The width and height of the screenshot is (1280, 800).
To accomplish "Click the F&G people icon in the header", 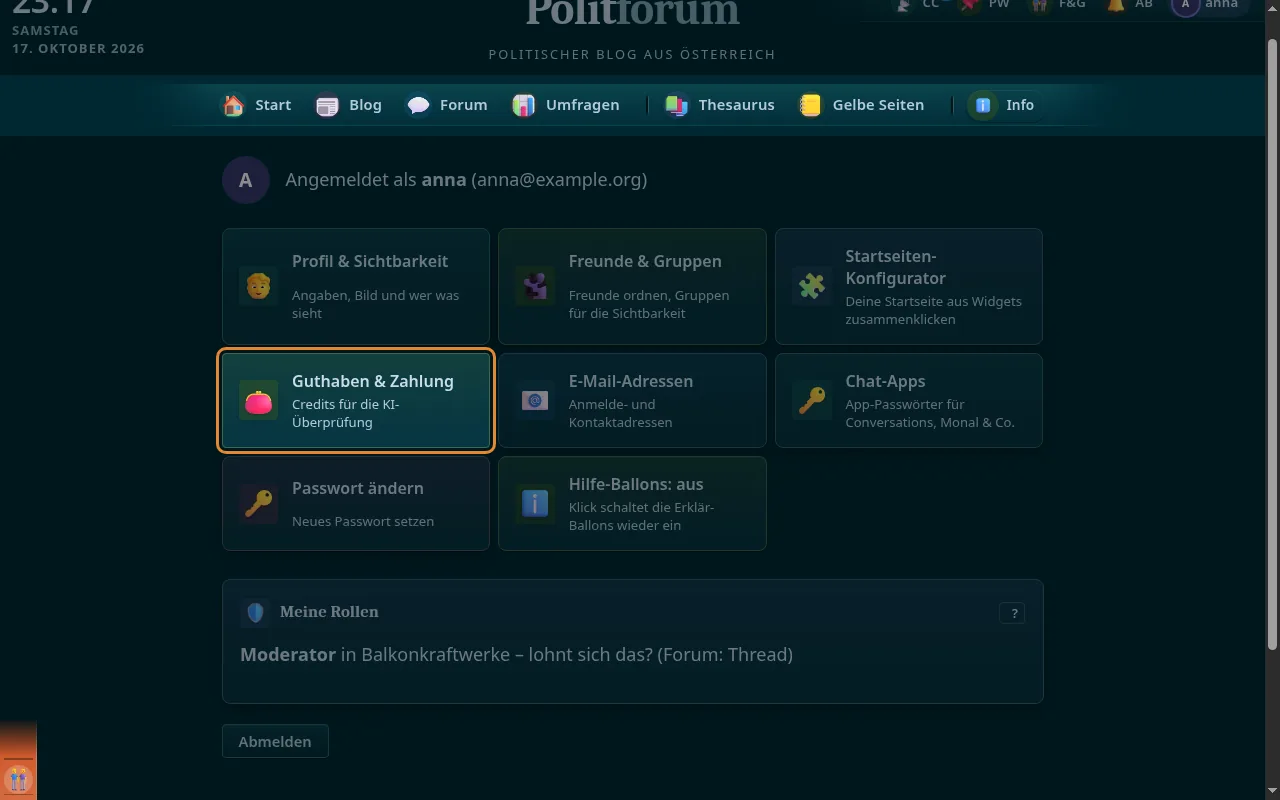I will point(1042,5).
